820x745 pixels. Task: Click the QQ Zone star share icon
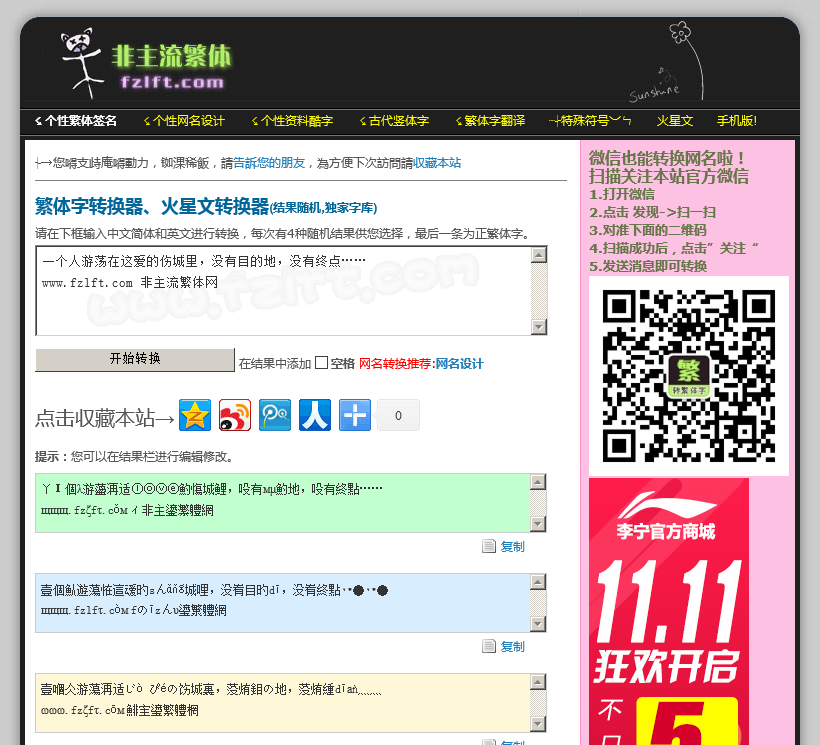pyautogui.click(x=195, y=415)
